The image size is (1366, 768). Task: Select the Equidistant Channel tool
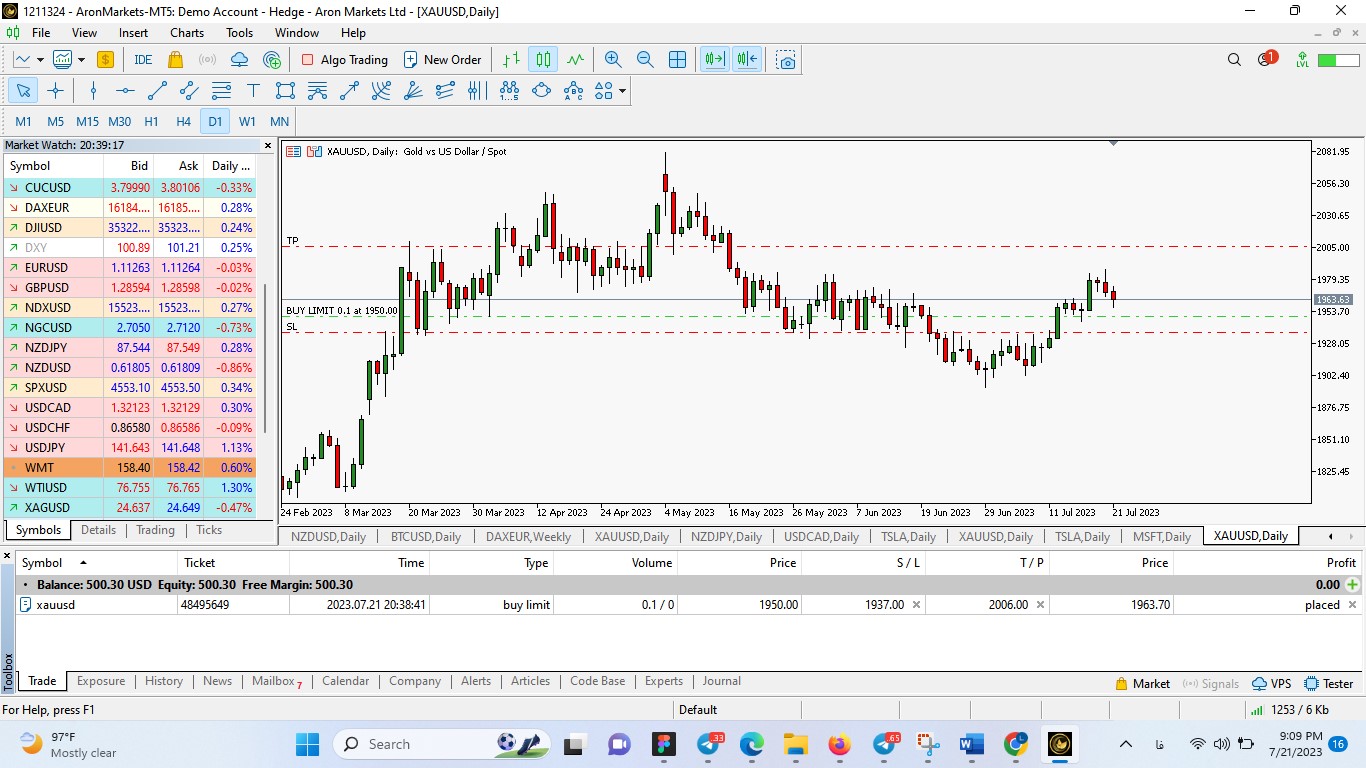pos(189,91)
